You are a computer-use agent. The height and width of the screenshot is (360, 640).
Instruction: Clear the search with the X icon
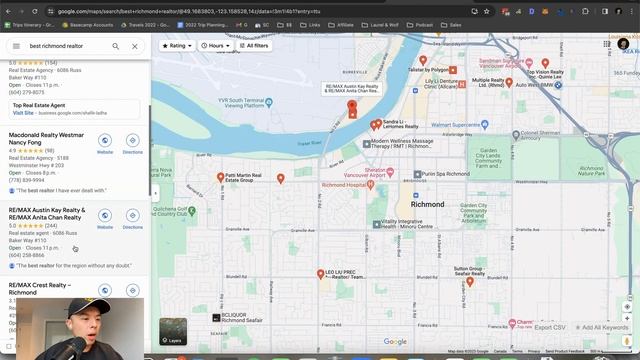[135, 46]
